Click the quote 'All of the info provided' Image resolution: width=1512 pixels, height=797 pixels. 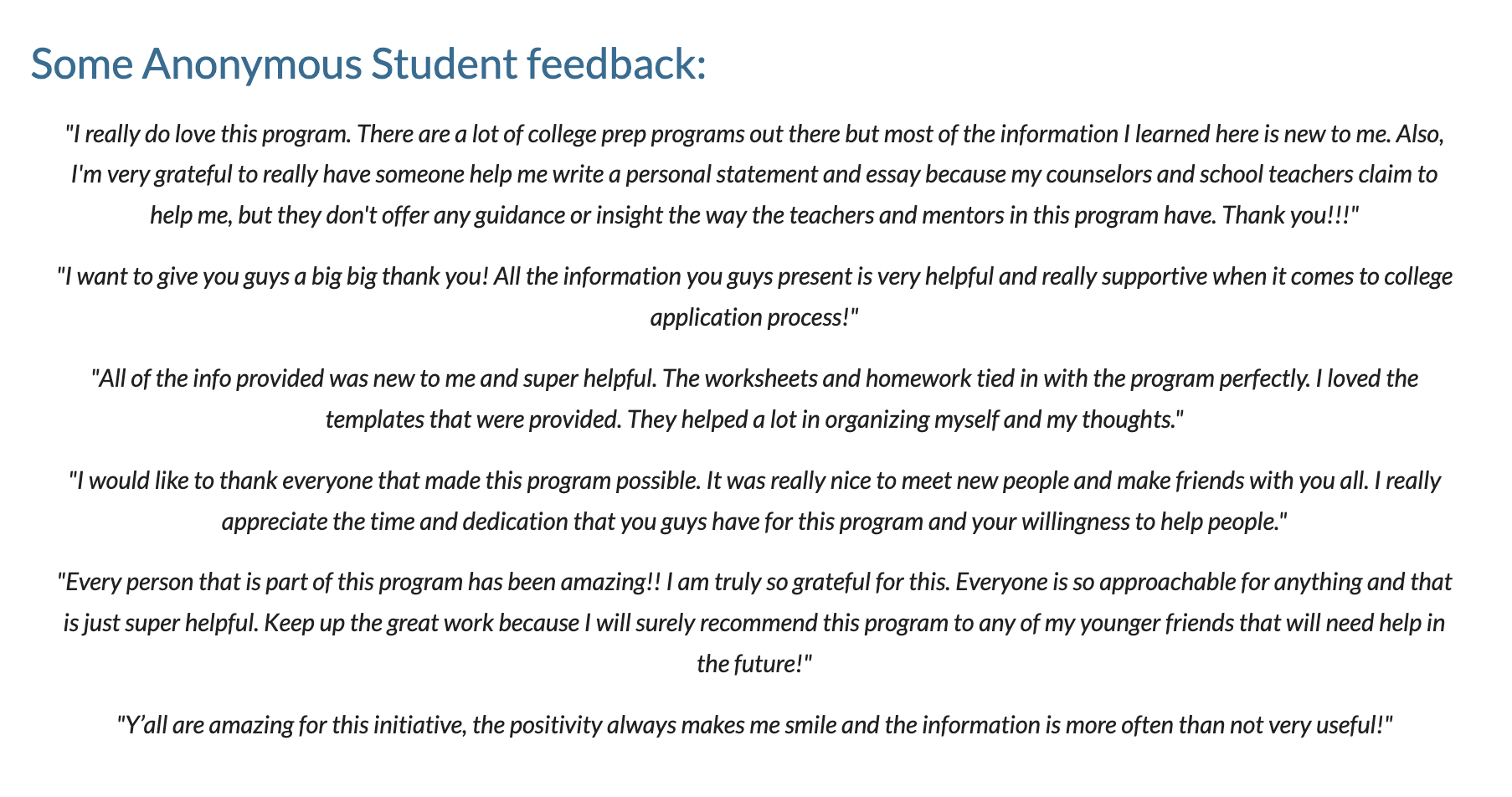coord(753,399)
